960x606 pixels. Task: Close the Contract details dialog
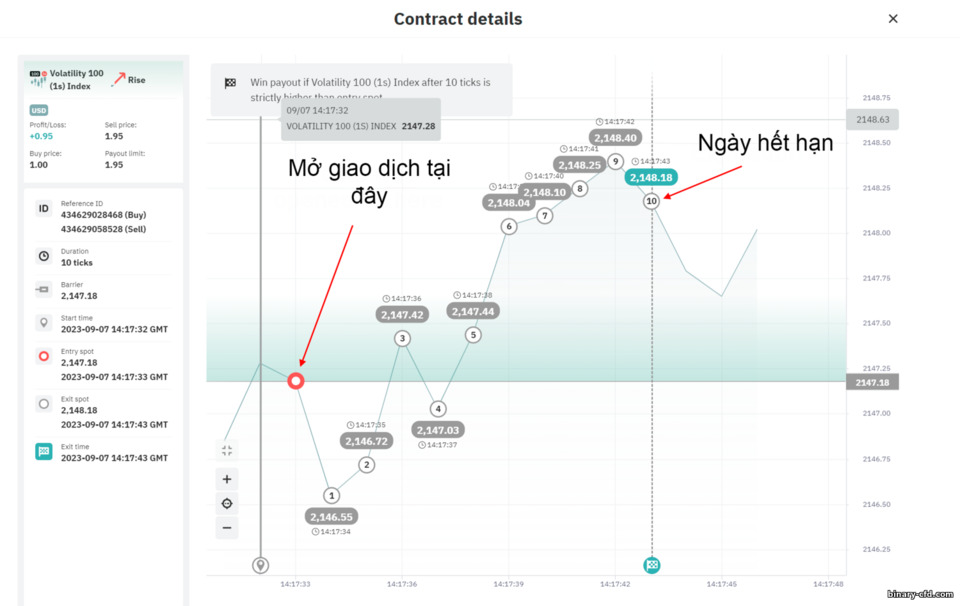pos(893,19)
